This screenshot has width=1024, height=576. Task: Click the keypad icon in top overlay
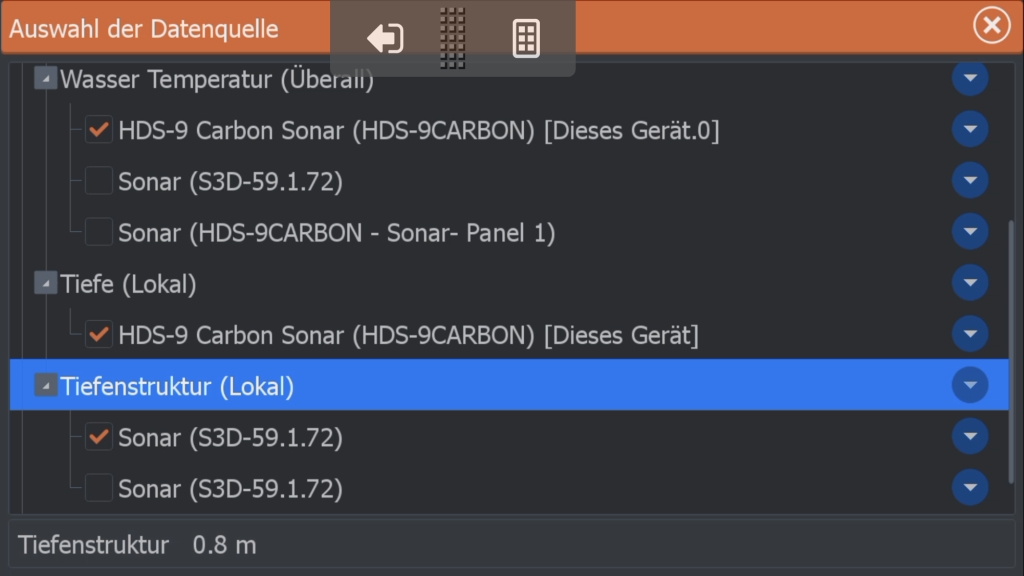click(x=526, y=39)
